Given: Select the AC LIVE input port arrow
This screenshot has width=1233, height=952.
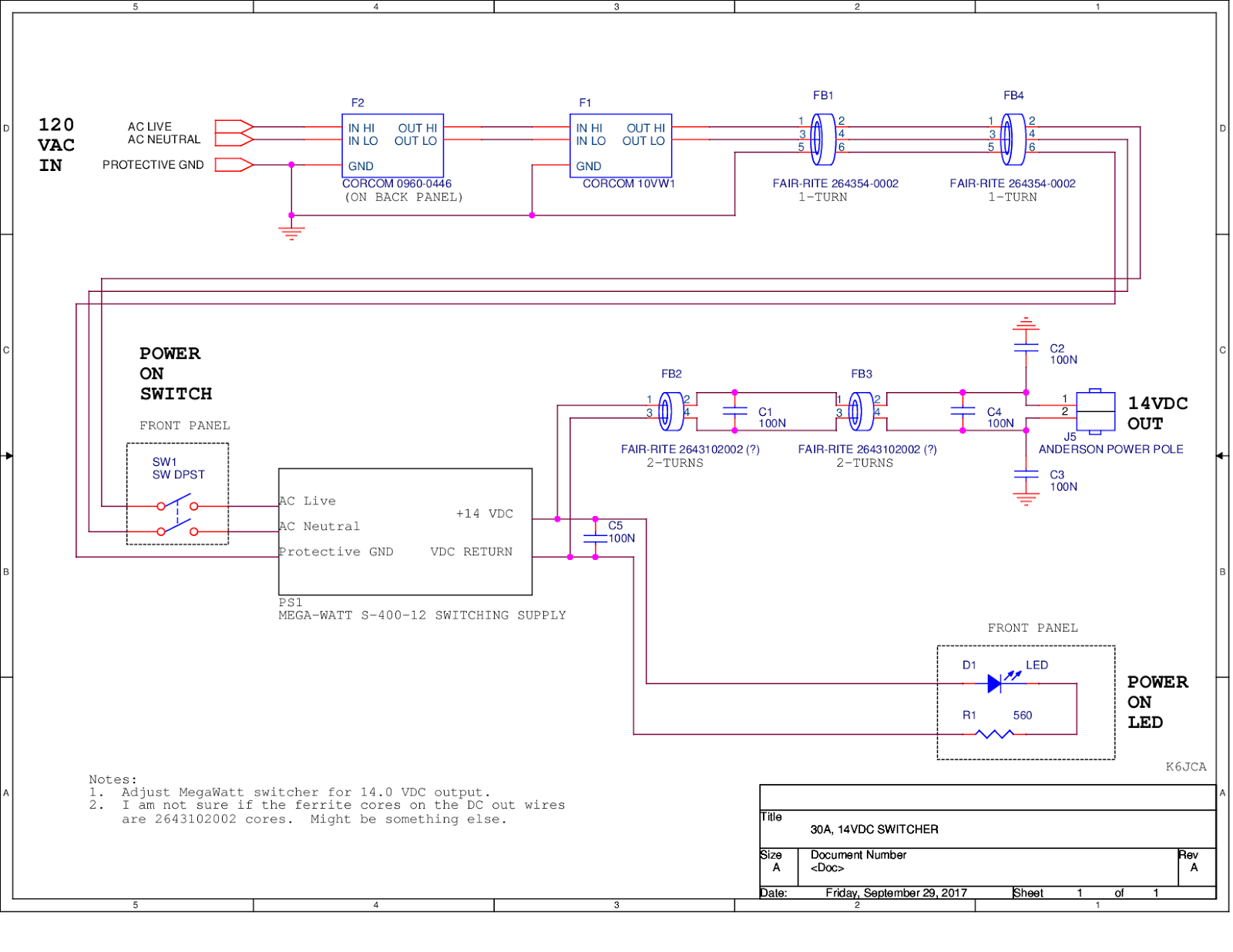Looking at the screenshot, I should (x=234, y=126).
